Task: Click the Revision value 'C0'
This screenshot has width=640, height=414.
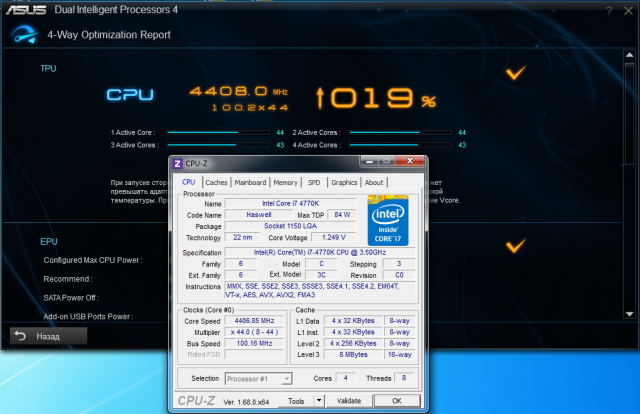Action: 399,275
